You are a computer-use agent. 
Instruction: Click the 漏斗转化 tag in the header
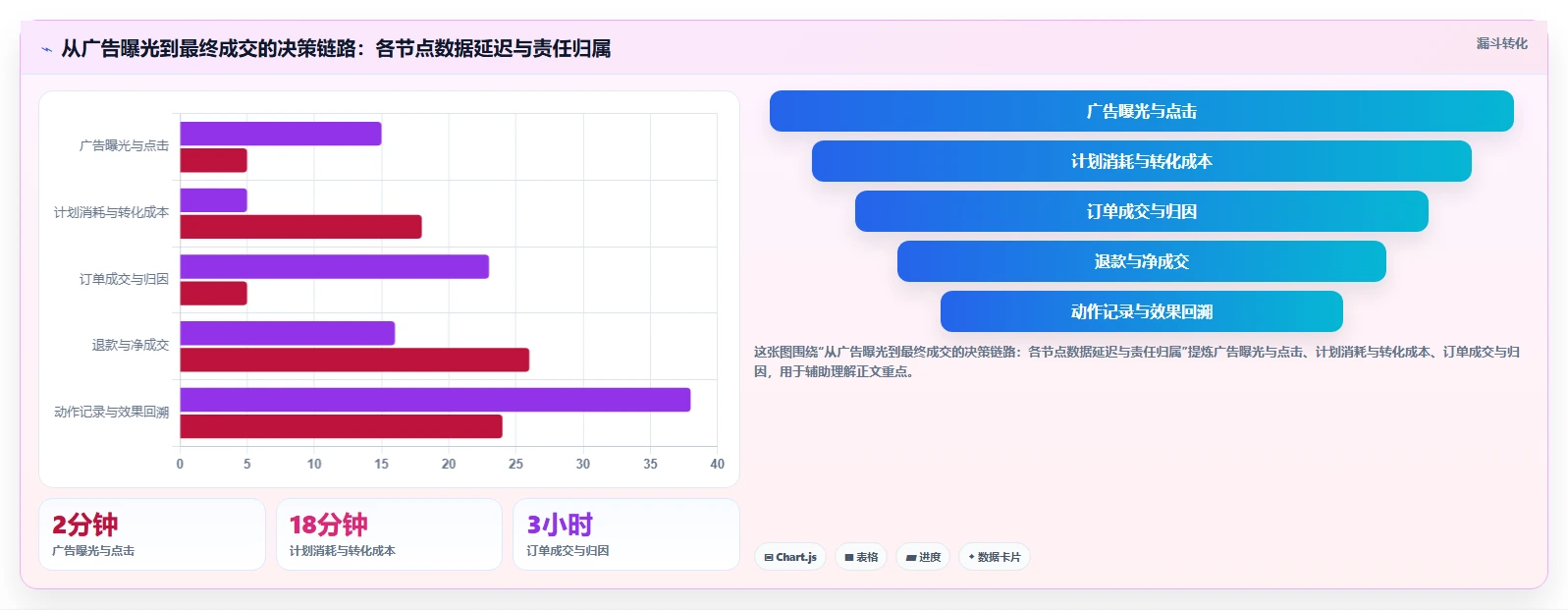pos(1501,43)
